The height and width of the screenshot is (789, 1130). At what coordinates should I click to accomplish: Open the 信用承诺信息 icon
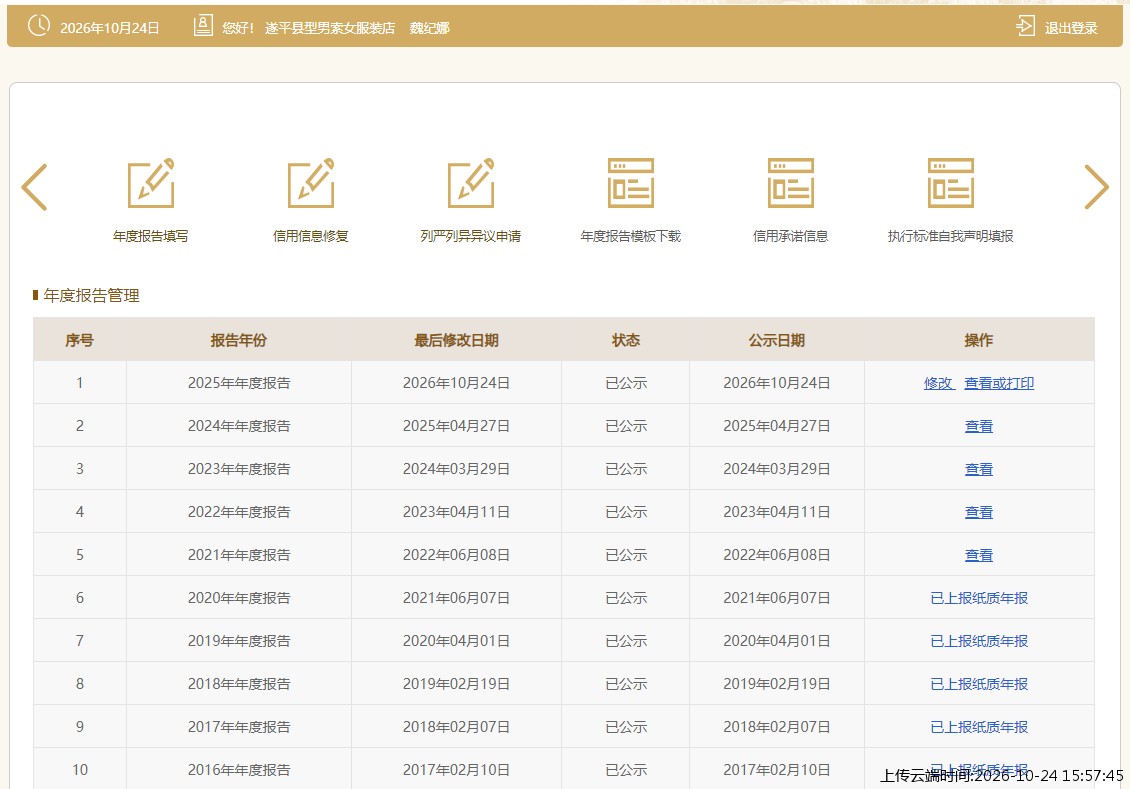click(791, 183)
